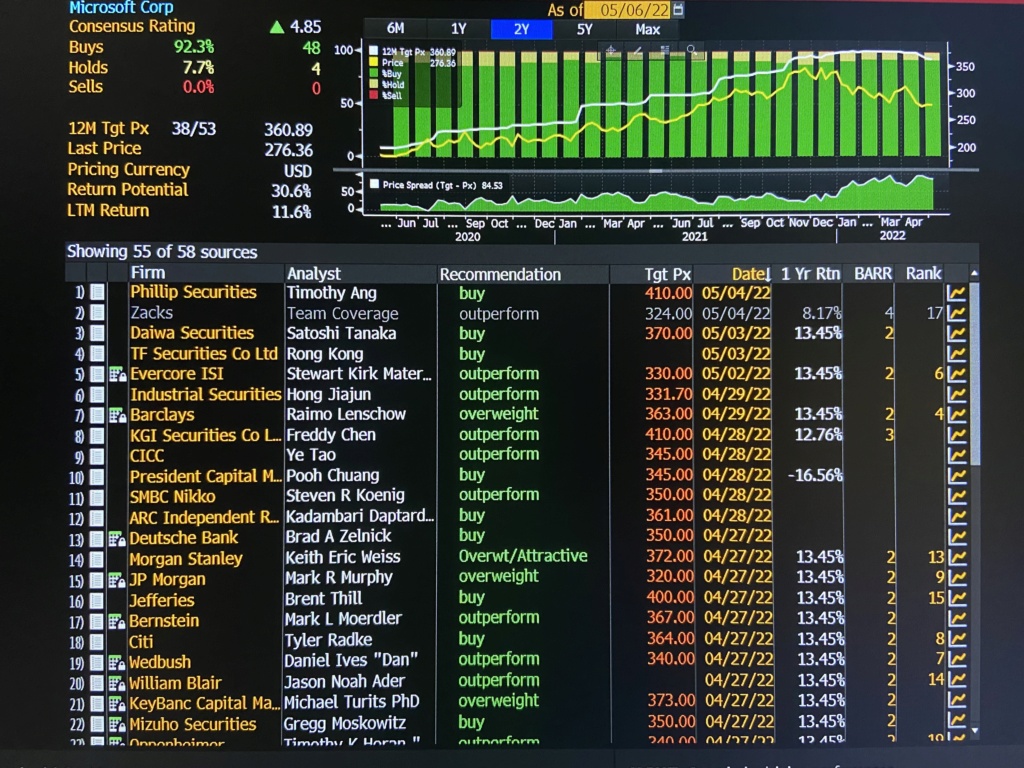Image resolution: width=1024 pixels, height=768 pixels.
Task: Open the Wedbush firm link
Action: coord(160,662)
